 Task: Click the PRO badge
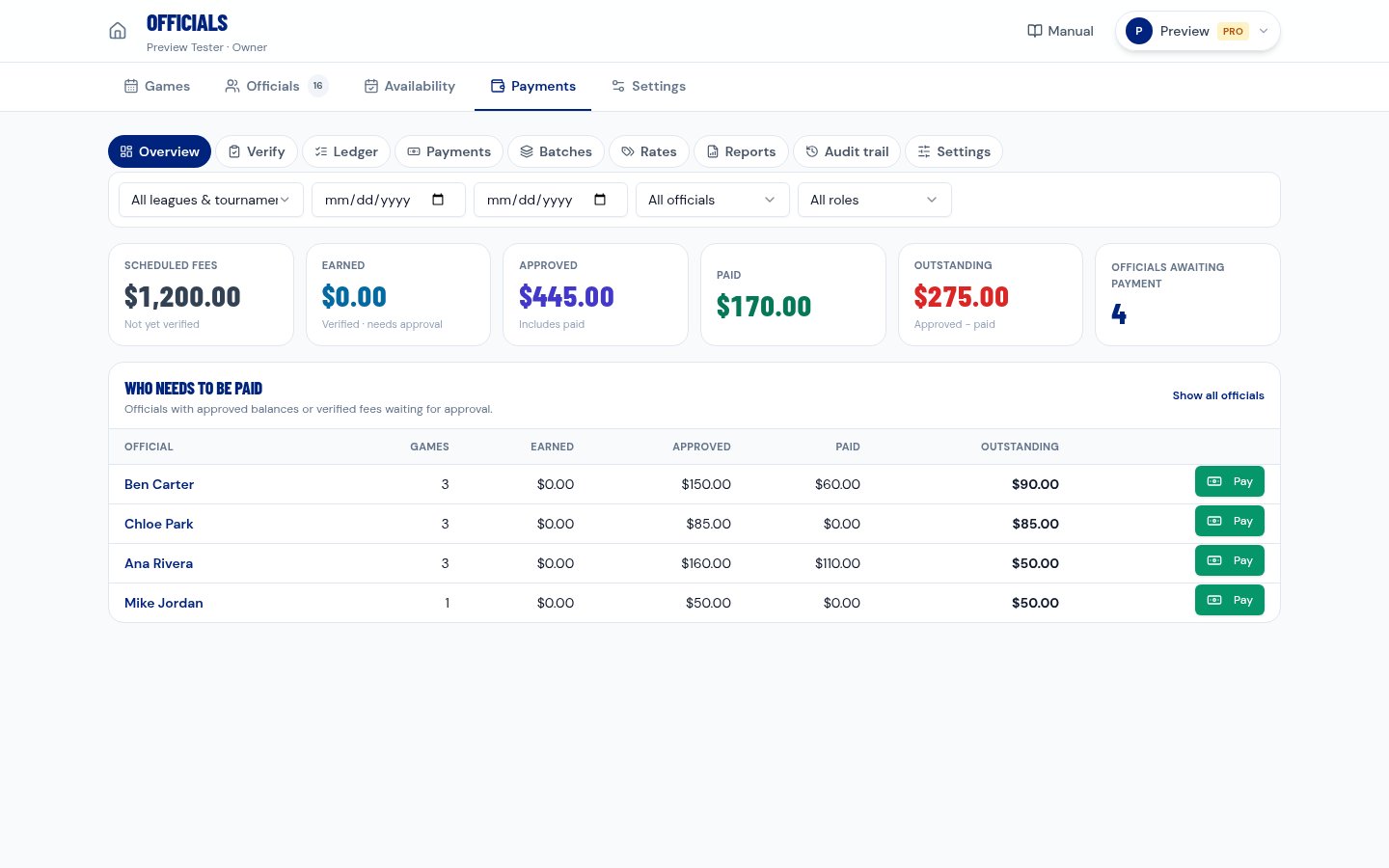1233,31
